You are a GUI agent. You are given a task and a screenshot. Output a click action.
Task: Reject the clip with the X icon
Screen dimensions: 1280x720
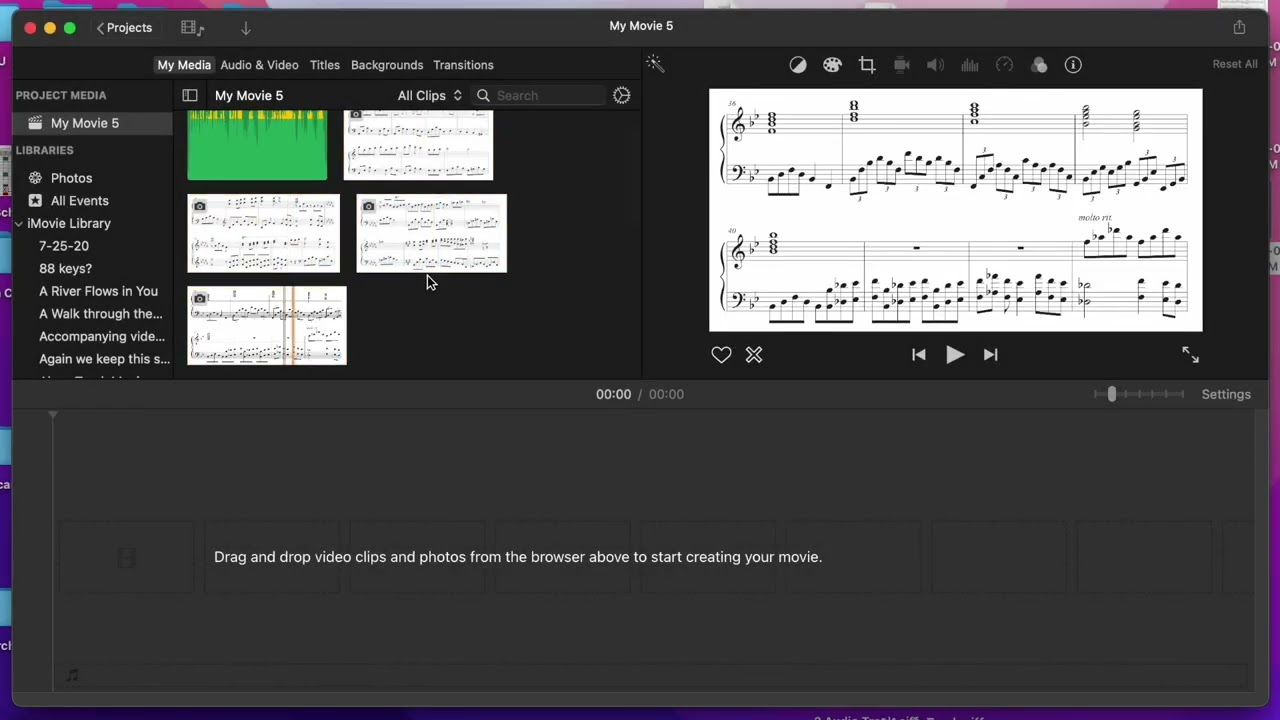coord(754,355)
